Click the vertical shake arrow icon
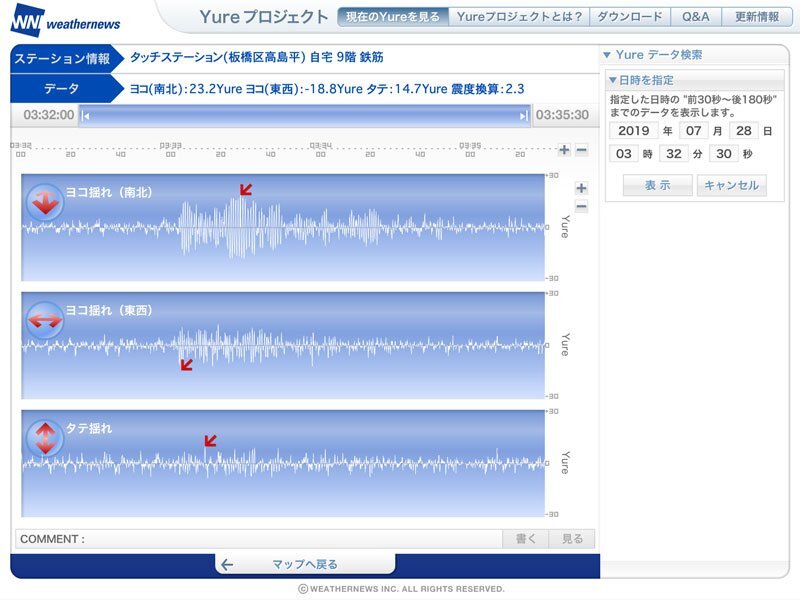The image size is (800, 600). coord(45,438)
